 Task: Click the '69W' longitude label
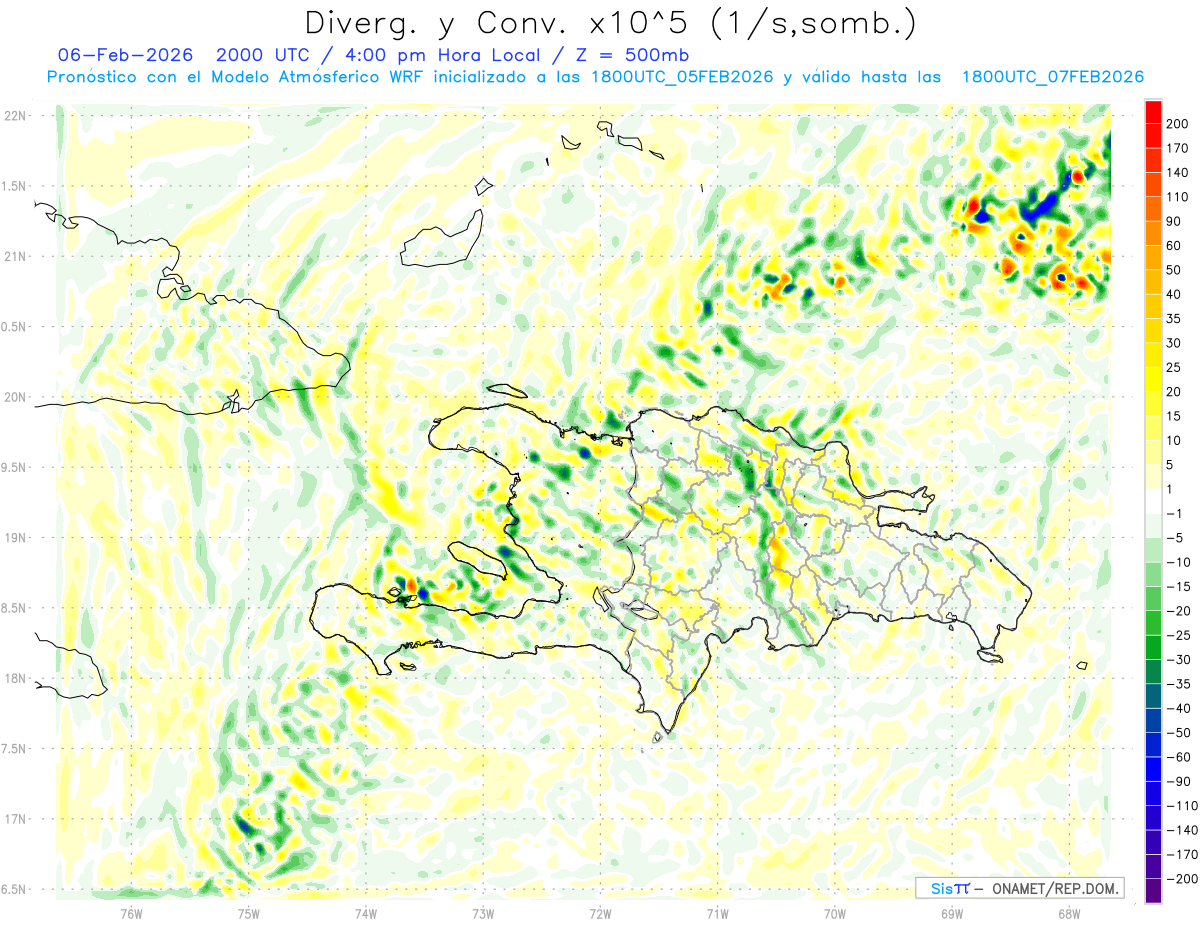point(952,912)
